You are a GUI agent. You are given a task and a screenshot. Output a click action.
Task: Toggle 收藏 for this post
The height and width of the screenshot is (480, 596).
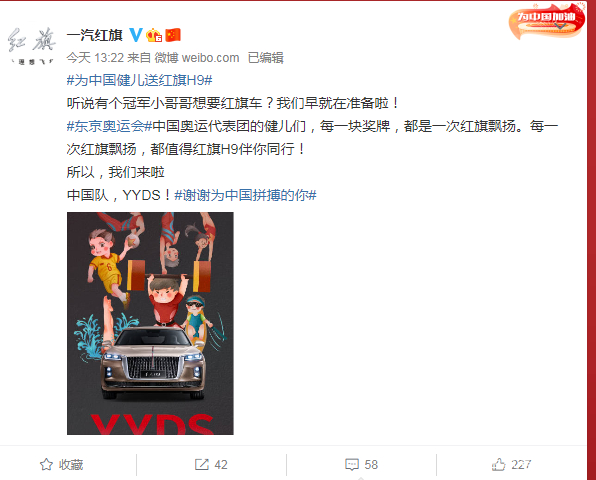coord(62,464)
